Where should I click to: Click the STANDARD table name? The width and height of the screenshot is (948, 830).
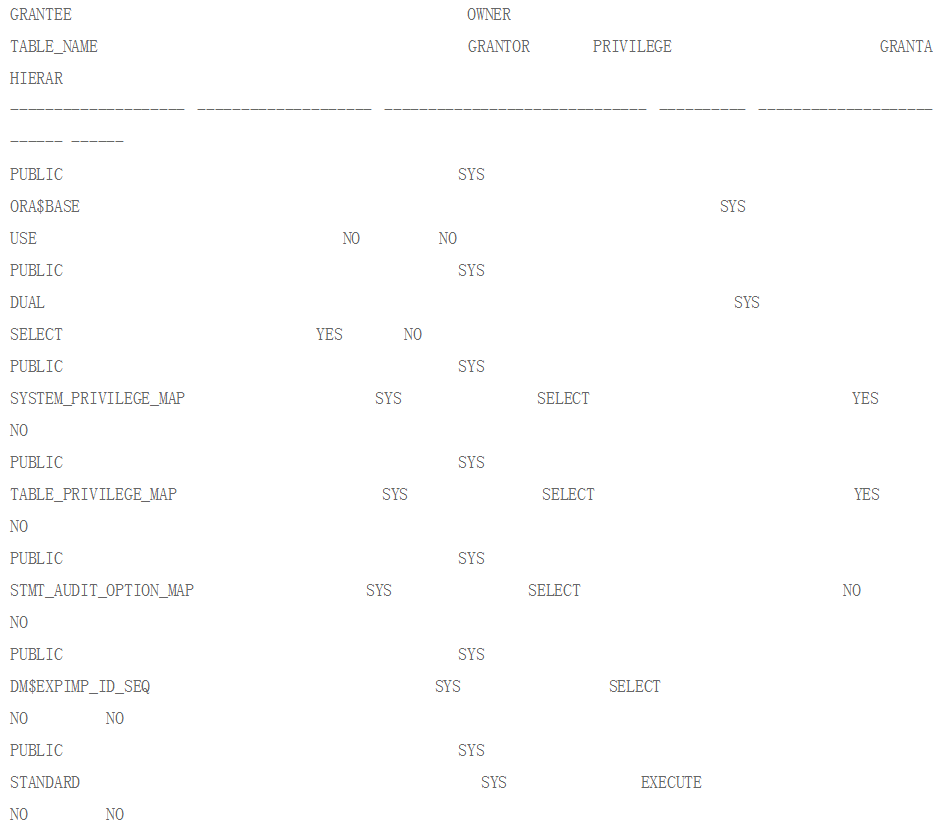pos(45,782)
